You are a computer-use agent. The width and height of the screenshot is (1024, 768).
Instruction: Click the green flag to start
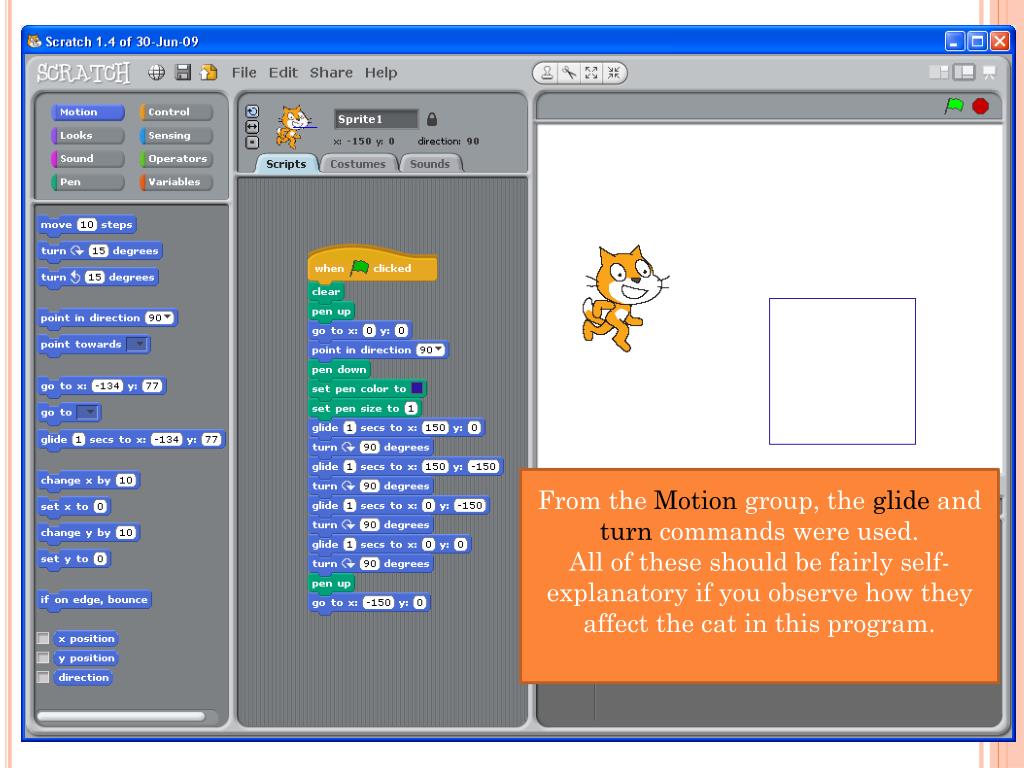click(954, 106)
